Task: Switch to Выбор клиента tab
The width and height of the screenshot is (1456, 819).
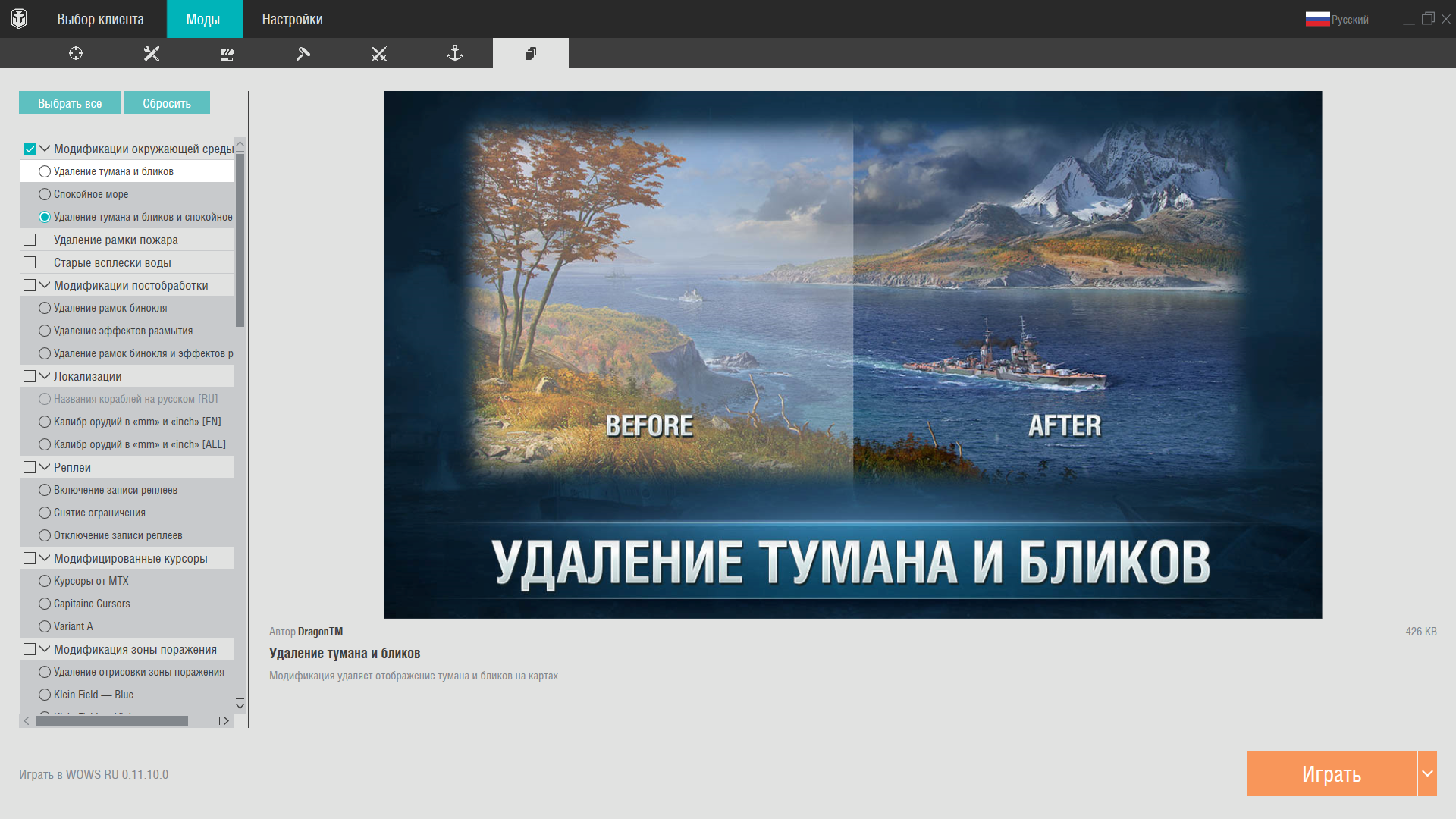Action: 100,19
